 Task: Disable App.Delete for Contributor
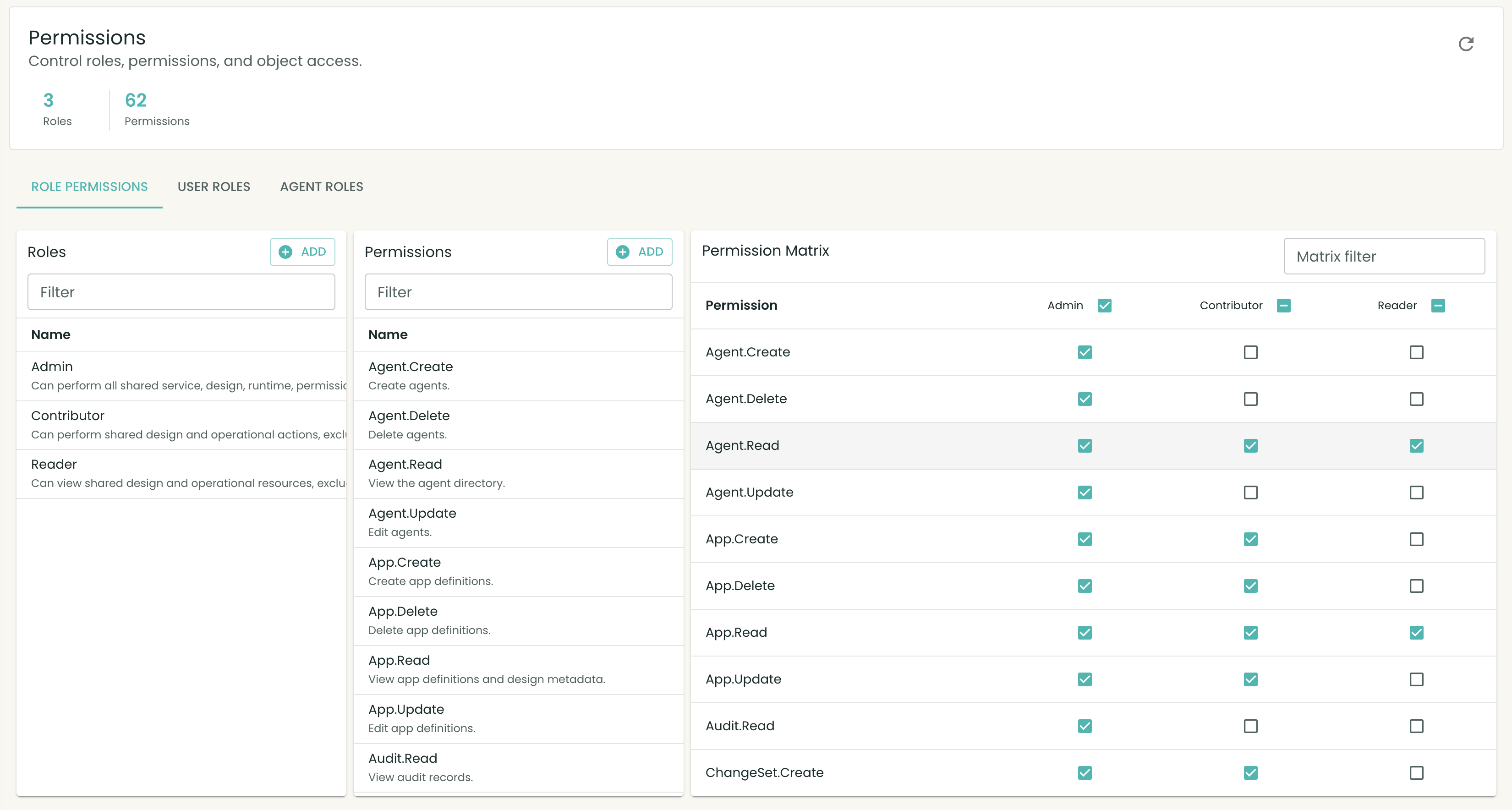coord(1250,586)
